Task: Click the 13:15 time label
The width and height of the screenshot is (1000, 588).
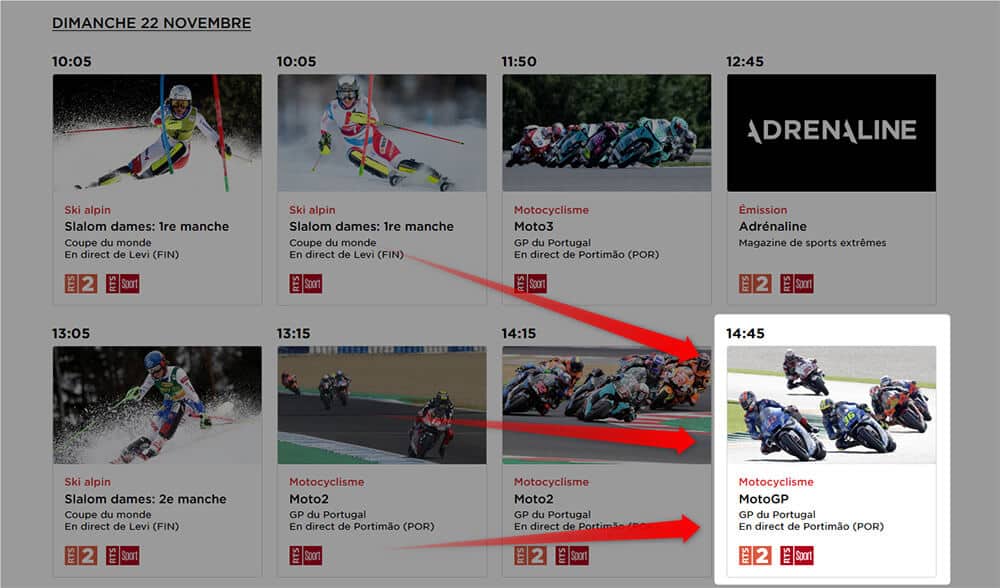Action: point(293,334)
